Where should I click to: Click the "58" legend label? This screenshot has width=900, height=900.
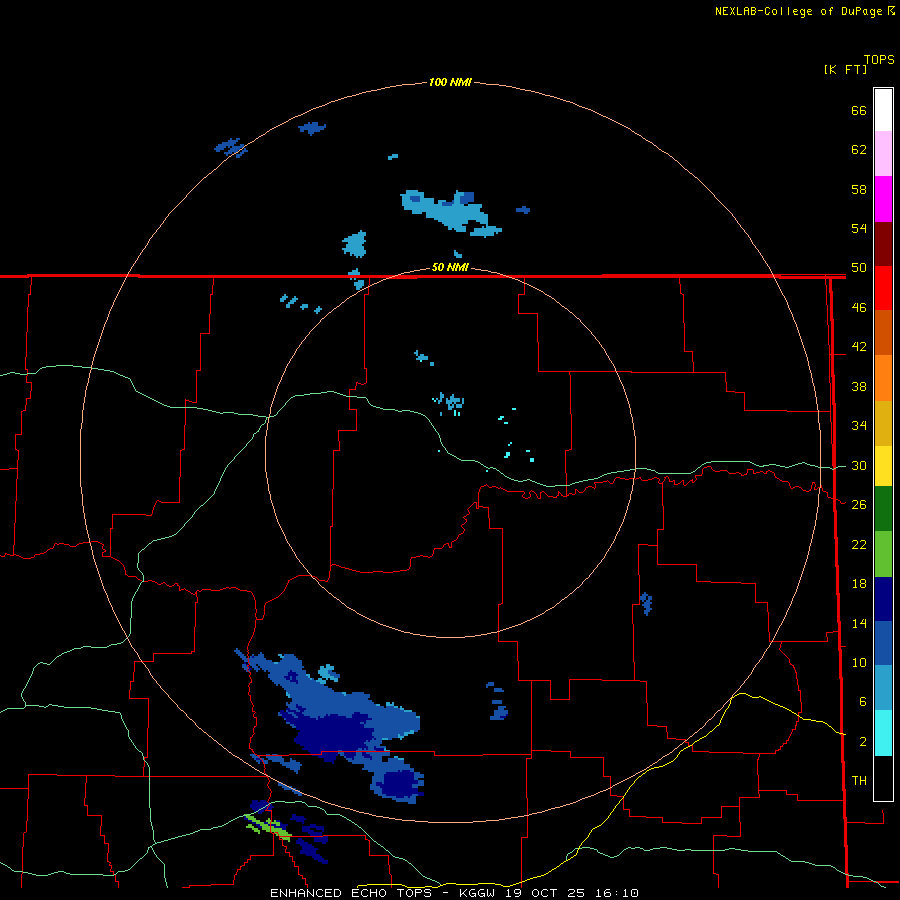pyautogui.click(x=859, y=189)
